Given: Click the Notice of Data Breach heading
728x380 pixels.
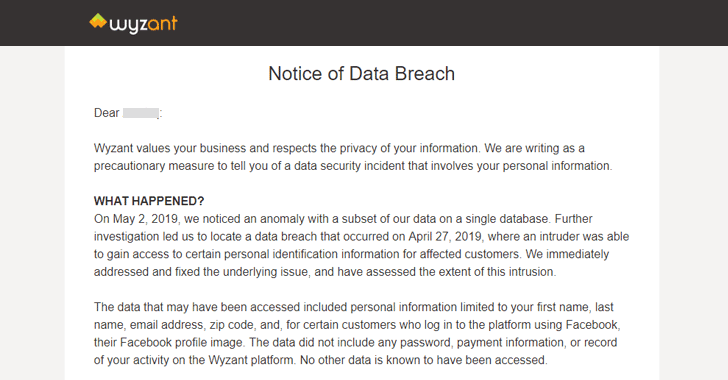Looking at the screenshot, I should click(362, 73).
